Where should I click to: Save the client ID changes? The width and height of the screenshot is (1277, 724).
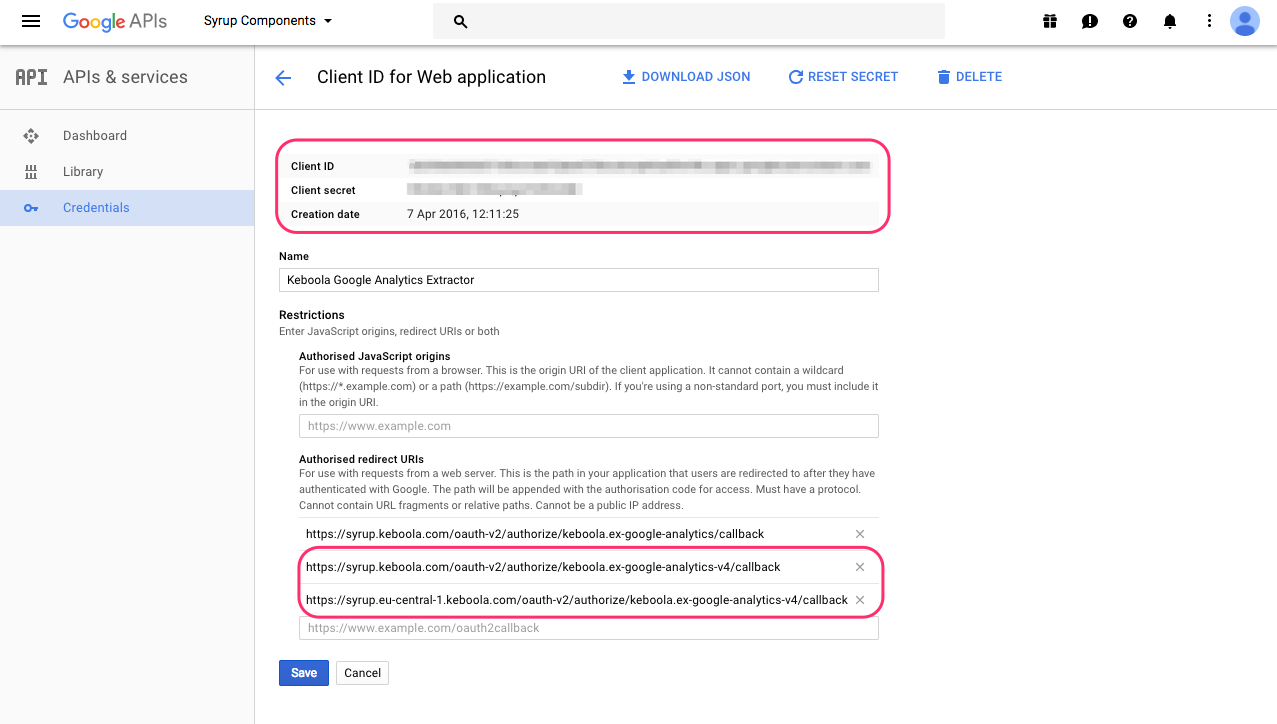point(304,673)
